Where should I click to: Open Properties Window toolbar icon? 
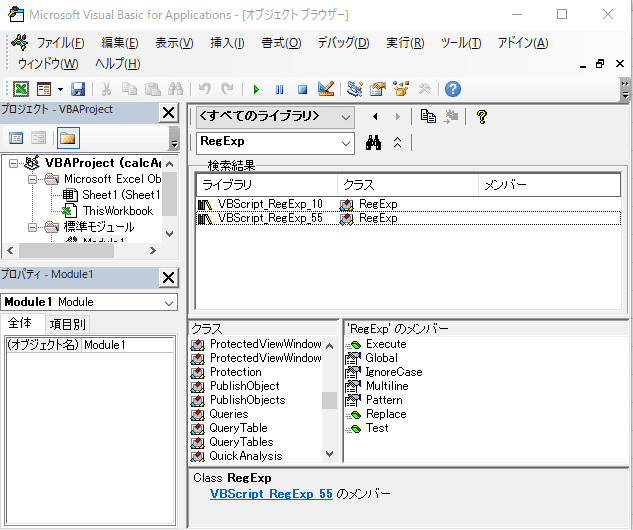pyautogui.click(x=377, y=89)
